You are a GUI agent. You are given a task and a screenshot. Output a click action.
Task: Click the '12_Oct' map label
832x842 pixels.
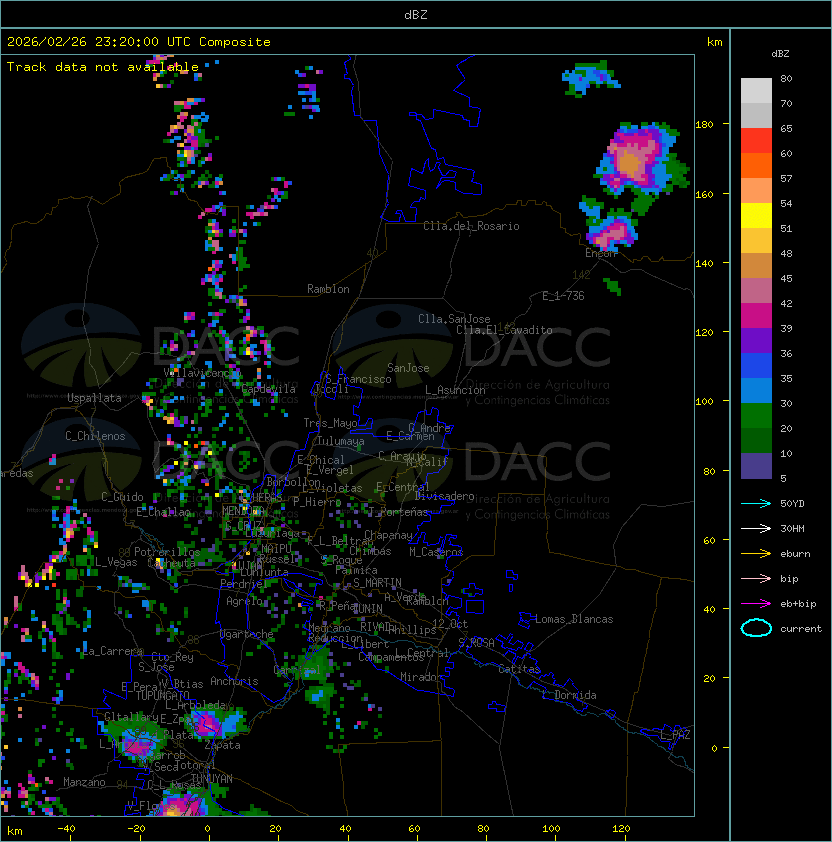coord(450,624)
